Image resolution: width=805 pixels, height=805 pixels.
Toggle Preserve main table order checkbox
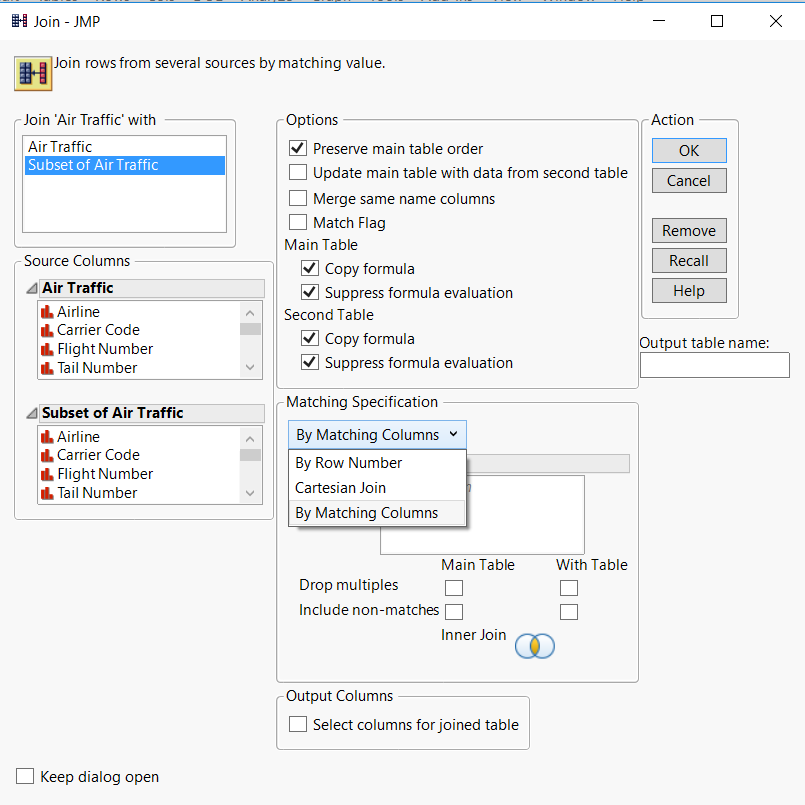coord(298,148)
